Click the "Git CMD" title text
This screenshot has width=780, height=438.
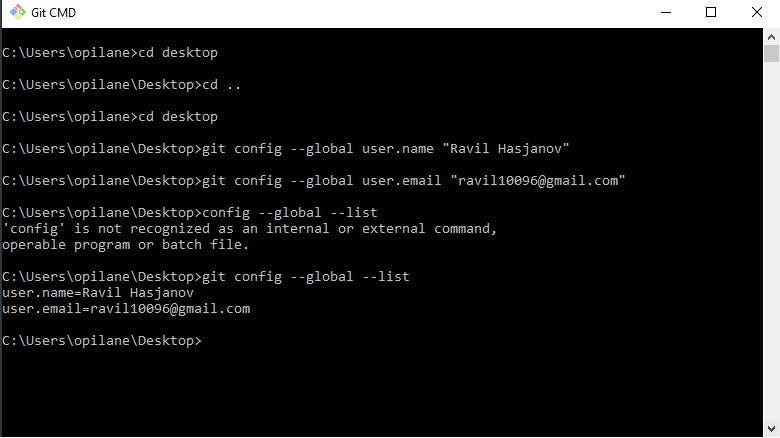pos(52,13)
